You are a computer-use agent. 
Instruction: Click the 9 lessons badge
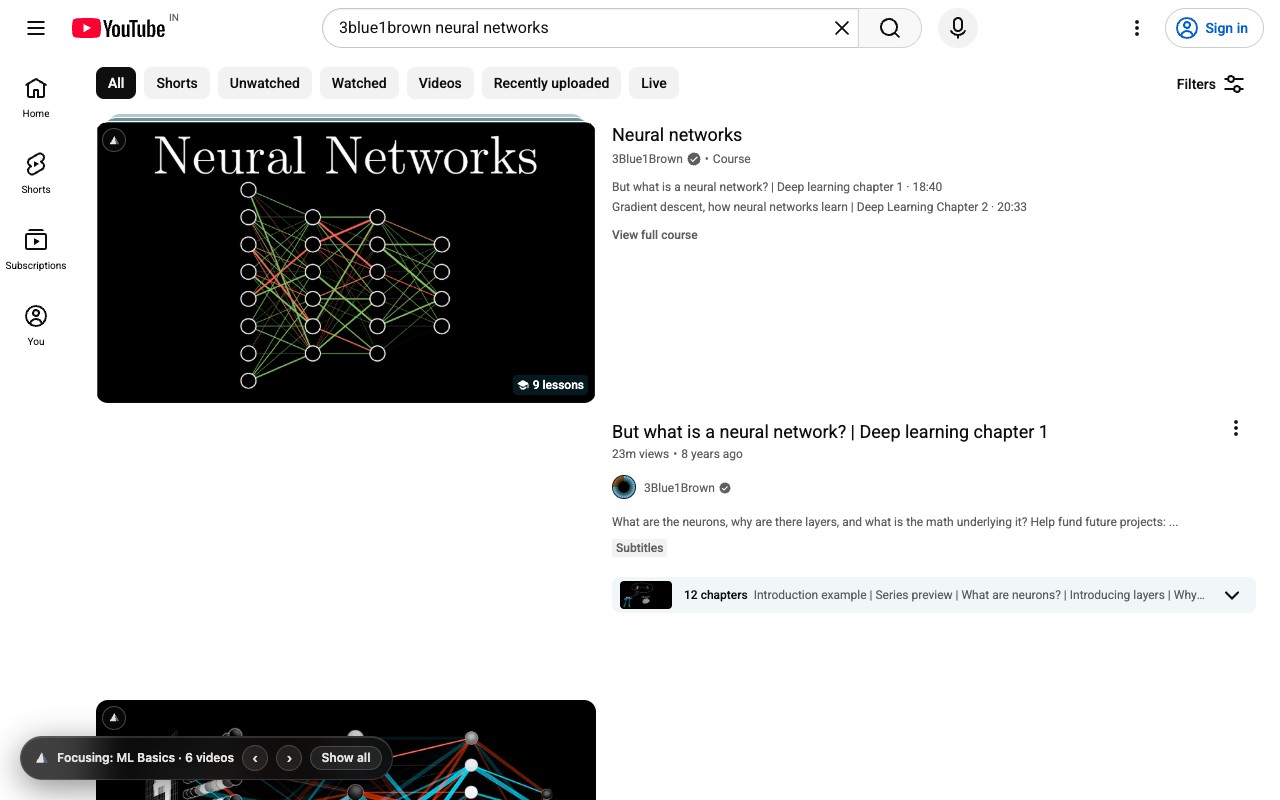pos(550,385)
